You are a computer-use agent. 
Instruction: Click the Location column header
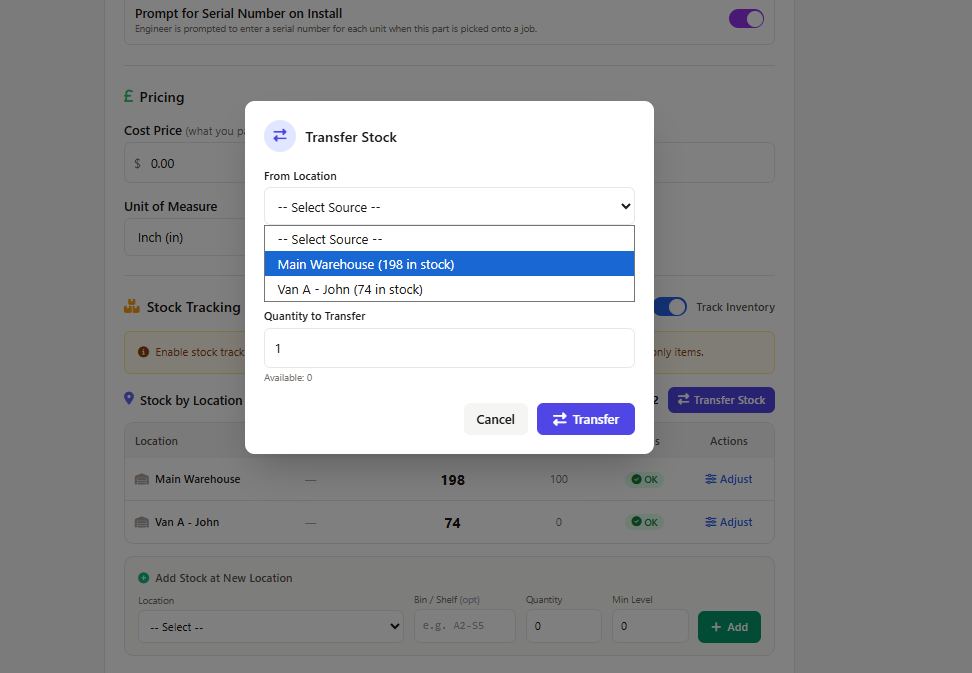coord(156,441)
